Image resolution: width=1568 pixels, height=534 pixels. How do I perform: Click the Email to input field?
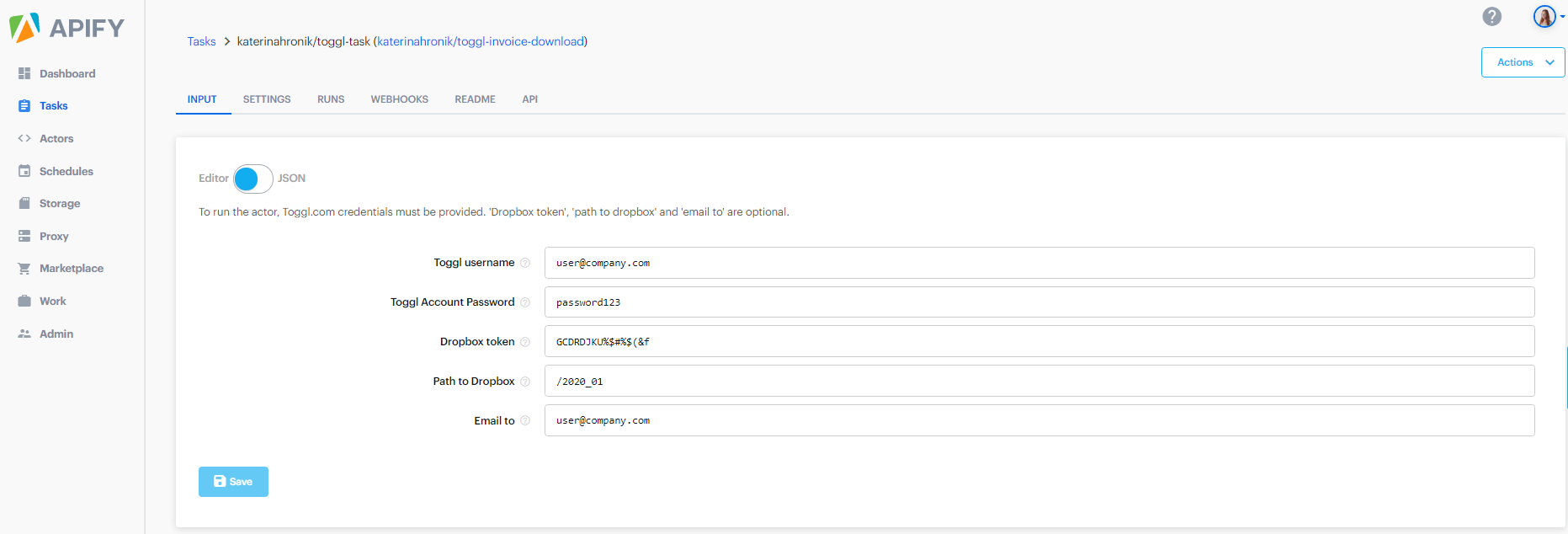(1039, 420)
